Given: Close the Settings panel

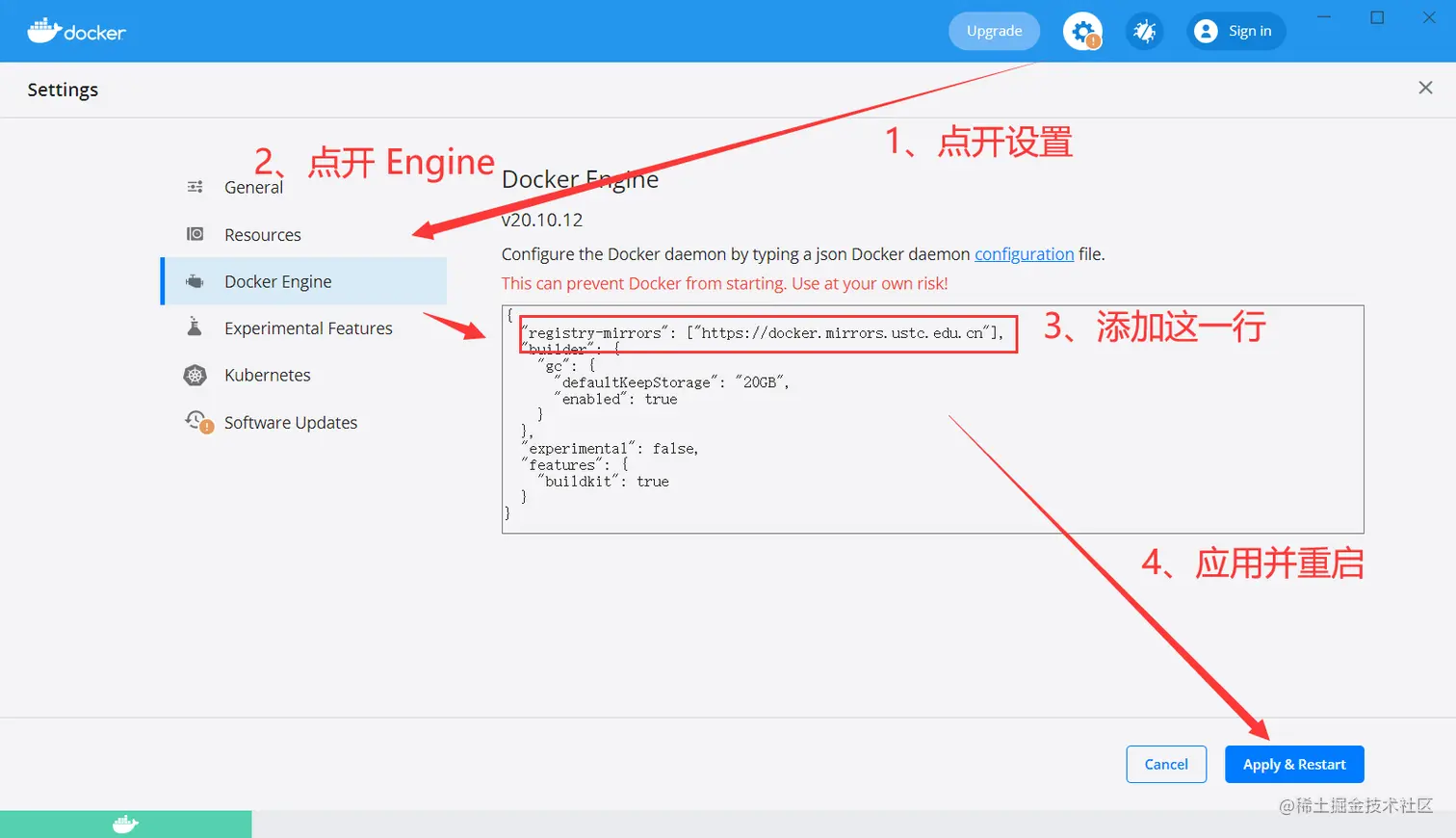Looking at the screenshot, I should (x=1424, y=87).
